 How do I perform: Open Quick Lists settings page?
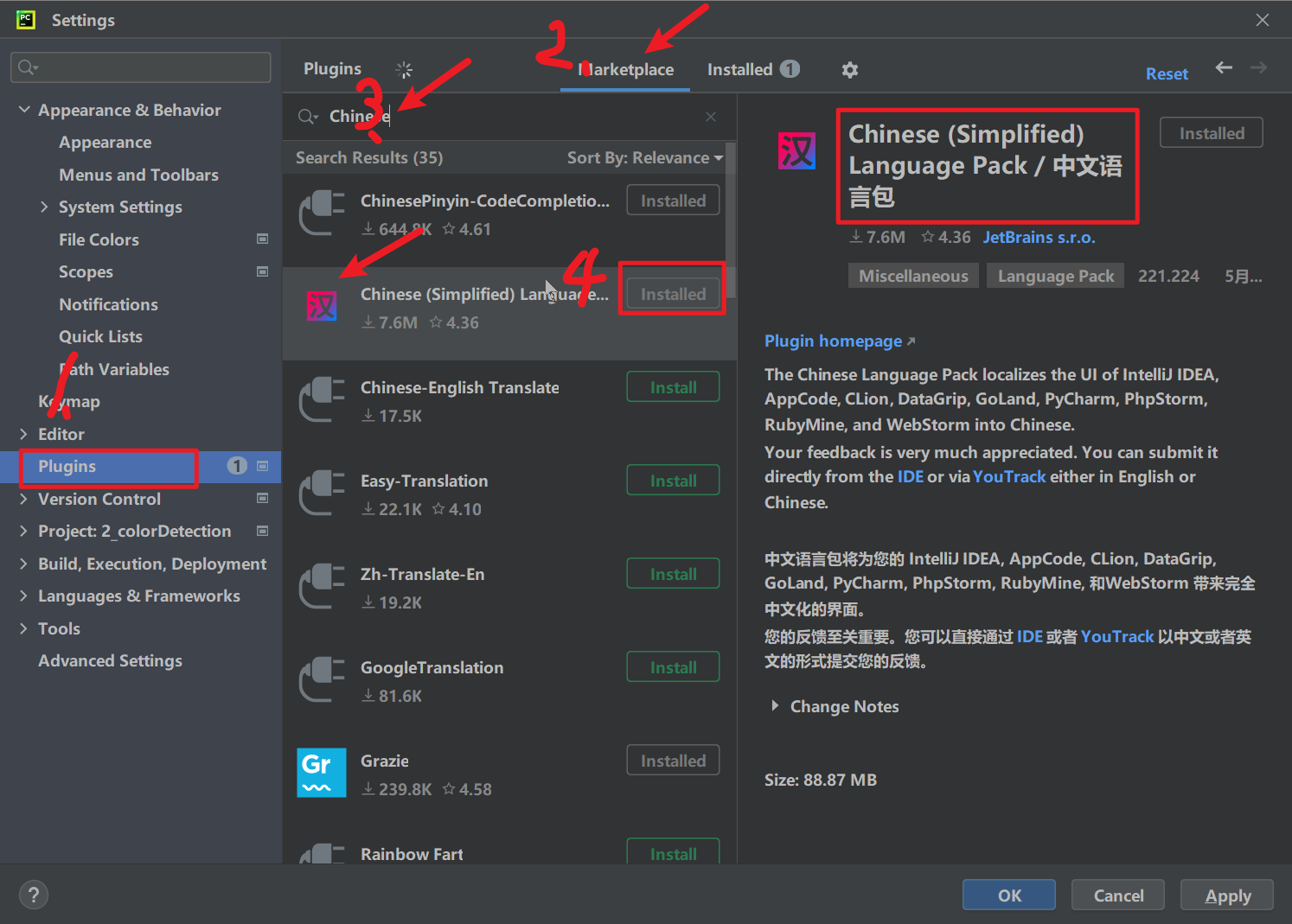point(100,336)
